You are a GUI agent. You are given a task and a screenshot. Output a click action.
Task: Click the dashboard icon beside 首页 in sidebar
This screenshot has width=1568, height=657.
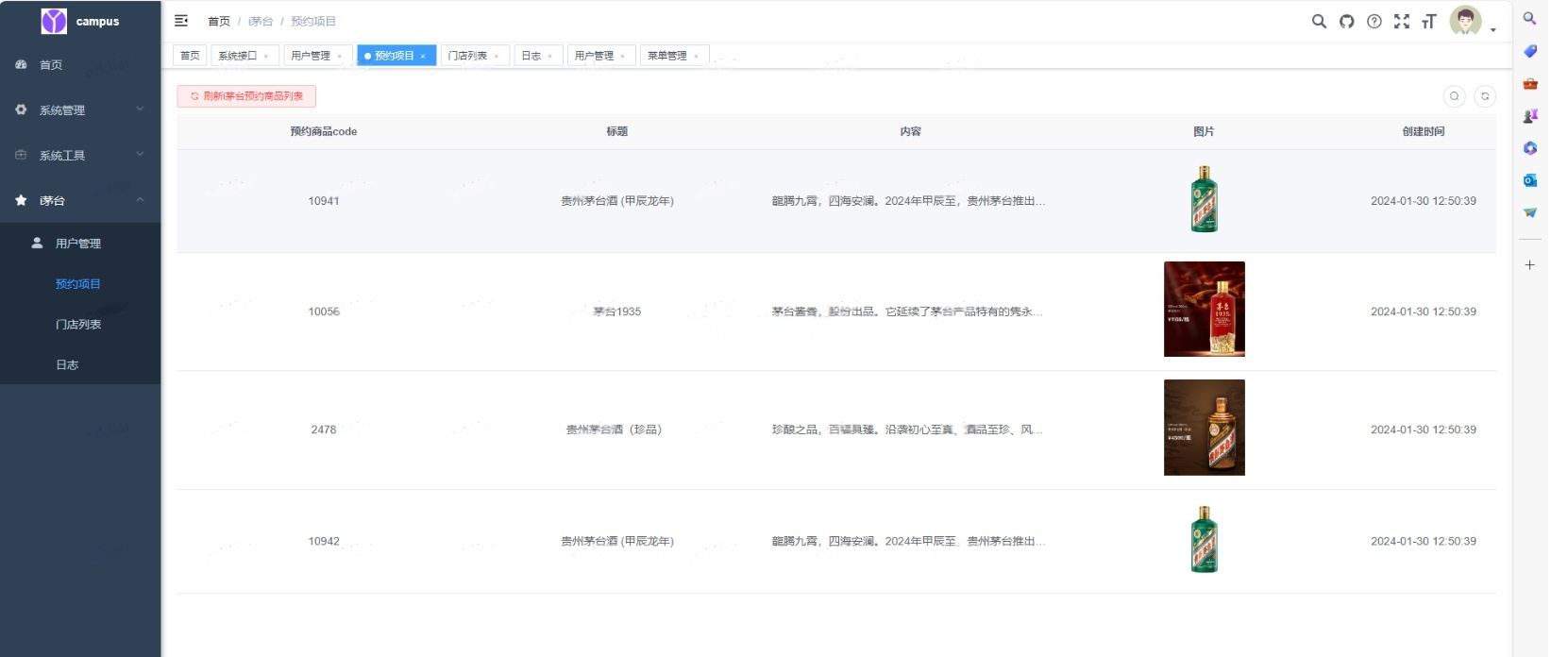tap(21, 64)
